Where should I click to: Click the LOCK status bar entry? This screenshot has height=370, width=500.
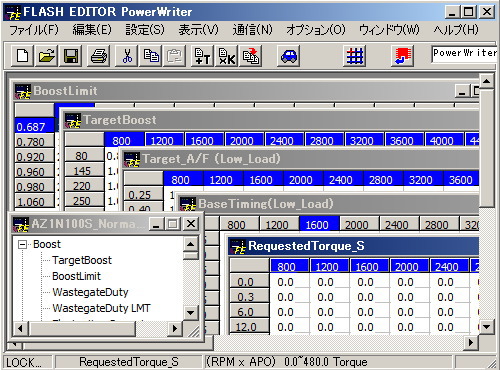[27, 362]
